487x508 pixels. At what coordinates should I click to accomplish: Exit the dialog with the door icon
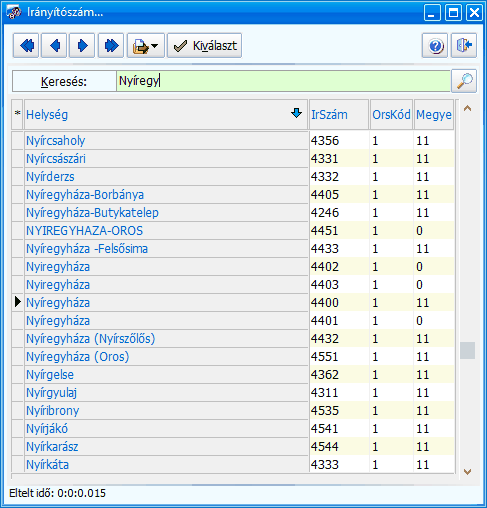pyautogui.click(x=464, y=45)
